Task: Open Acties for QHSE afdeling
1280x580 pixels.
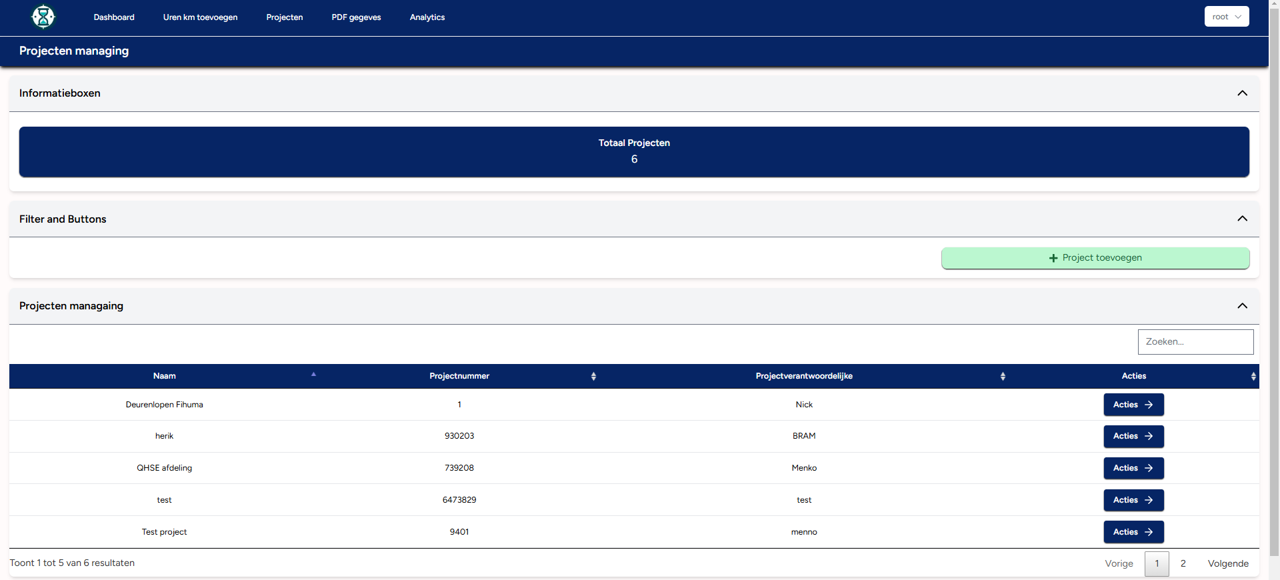Action: pos(1133,468)
